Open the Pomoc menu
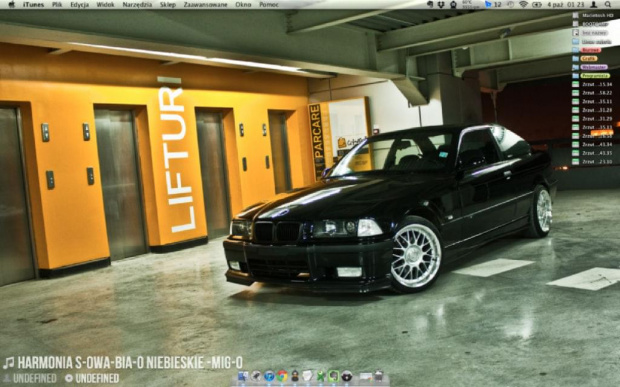 coord(269,5)
